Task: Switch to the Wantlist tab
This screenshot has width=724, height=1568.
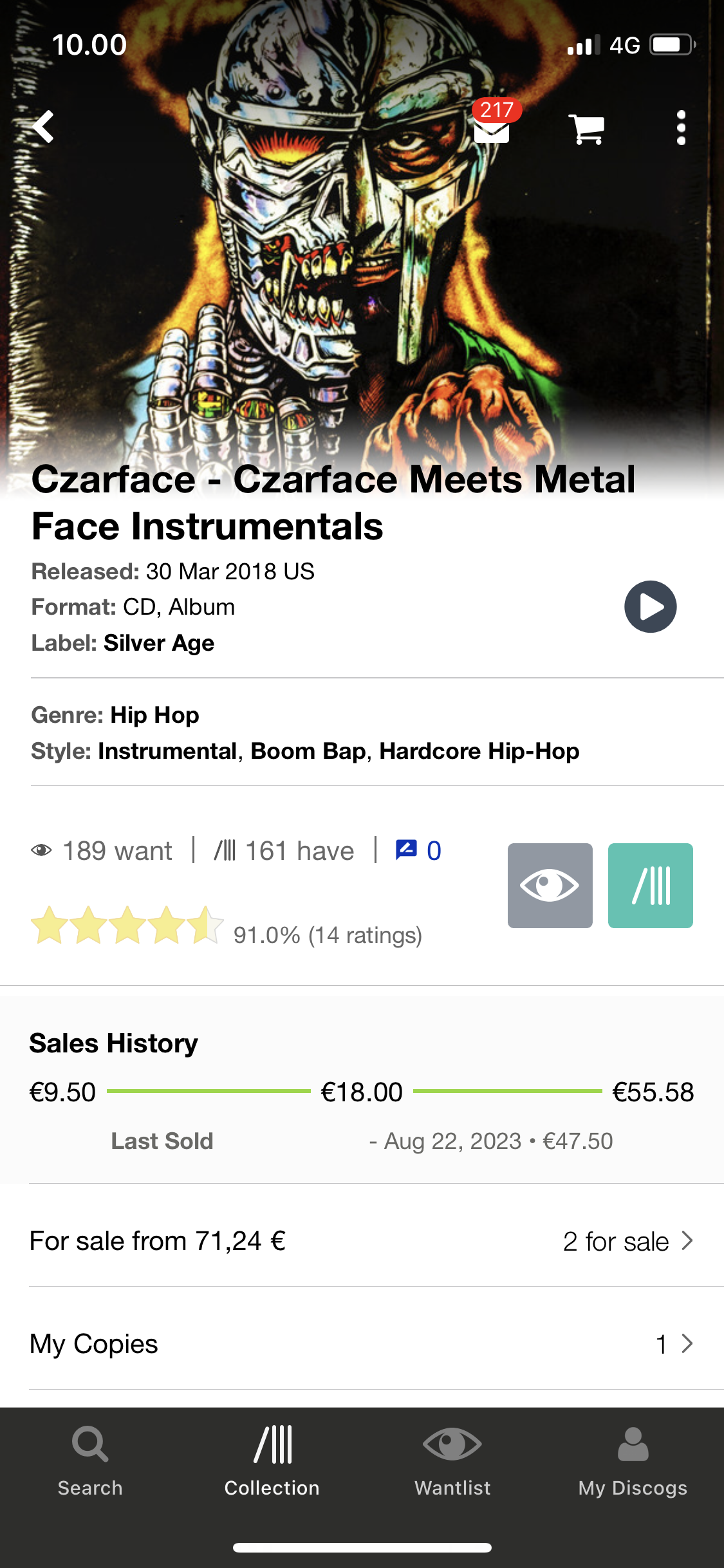Action: [452, 1458]
